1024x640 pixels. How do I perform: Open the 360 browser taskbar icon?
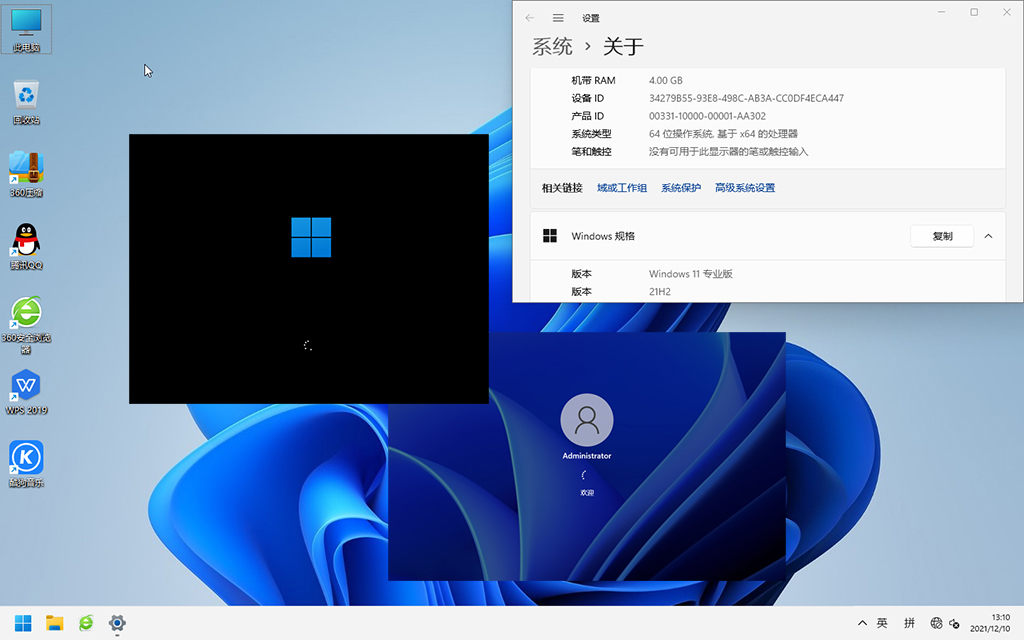click(86, 623)
